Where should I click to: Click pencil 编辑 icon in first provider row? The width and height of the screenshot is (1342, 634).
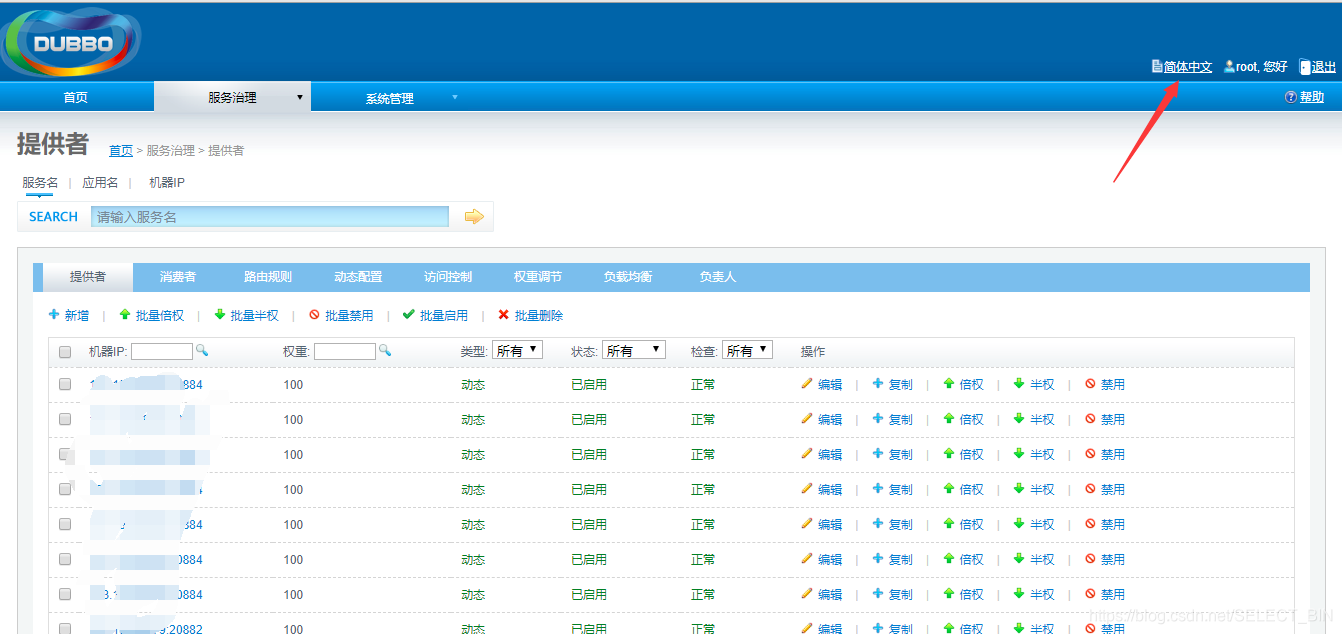click(x=807, y=383)
